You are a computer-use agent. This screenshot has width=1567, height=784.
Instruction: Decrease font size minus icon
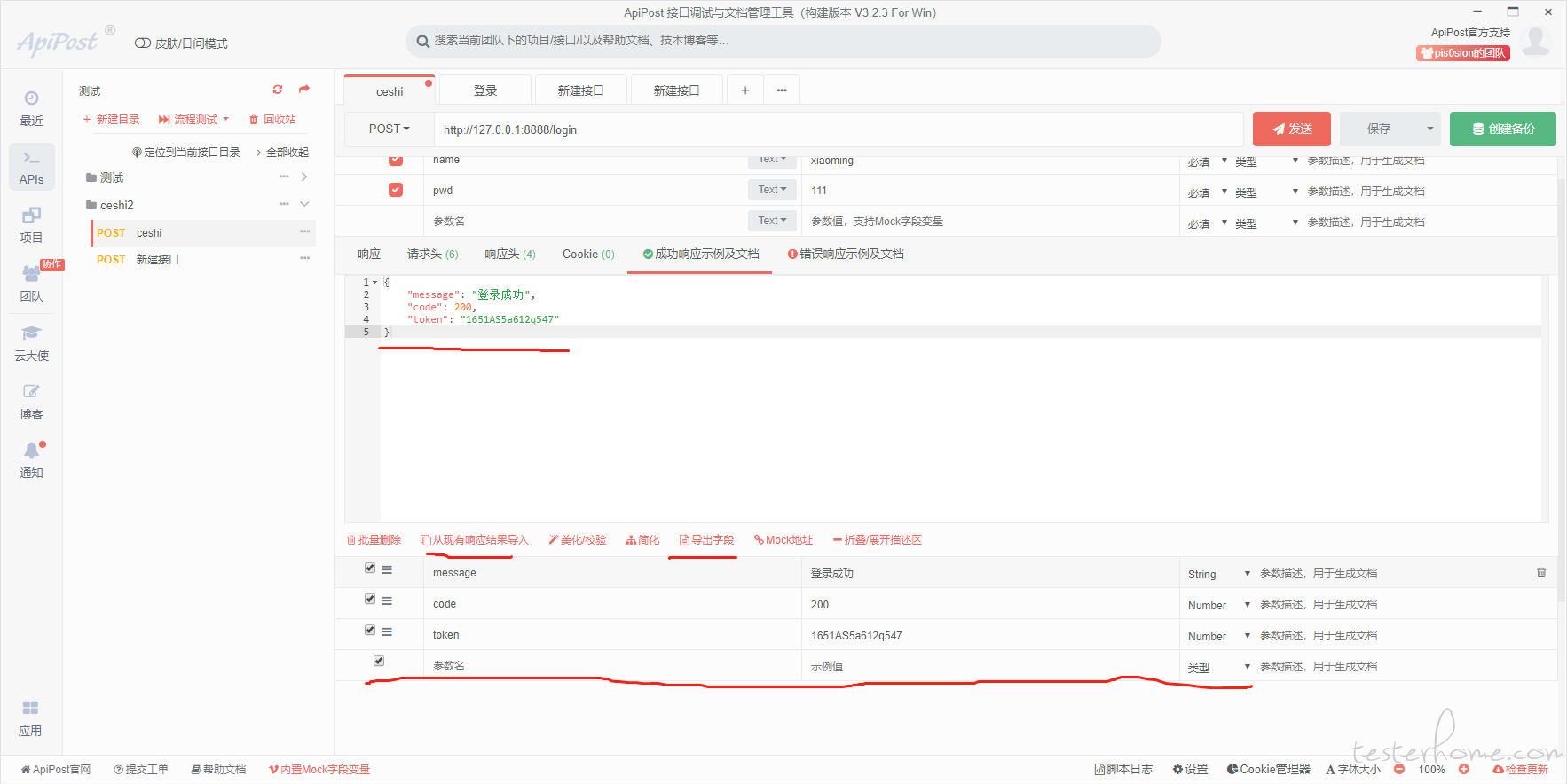click(1399, 769)
